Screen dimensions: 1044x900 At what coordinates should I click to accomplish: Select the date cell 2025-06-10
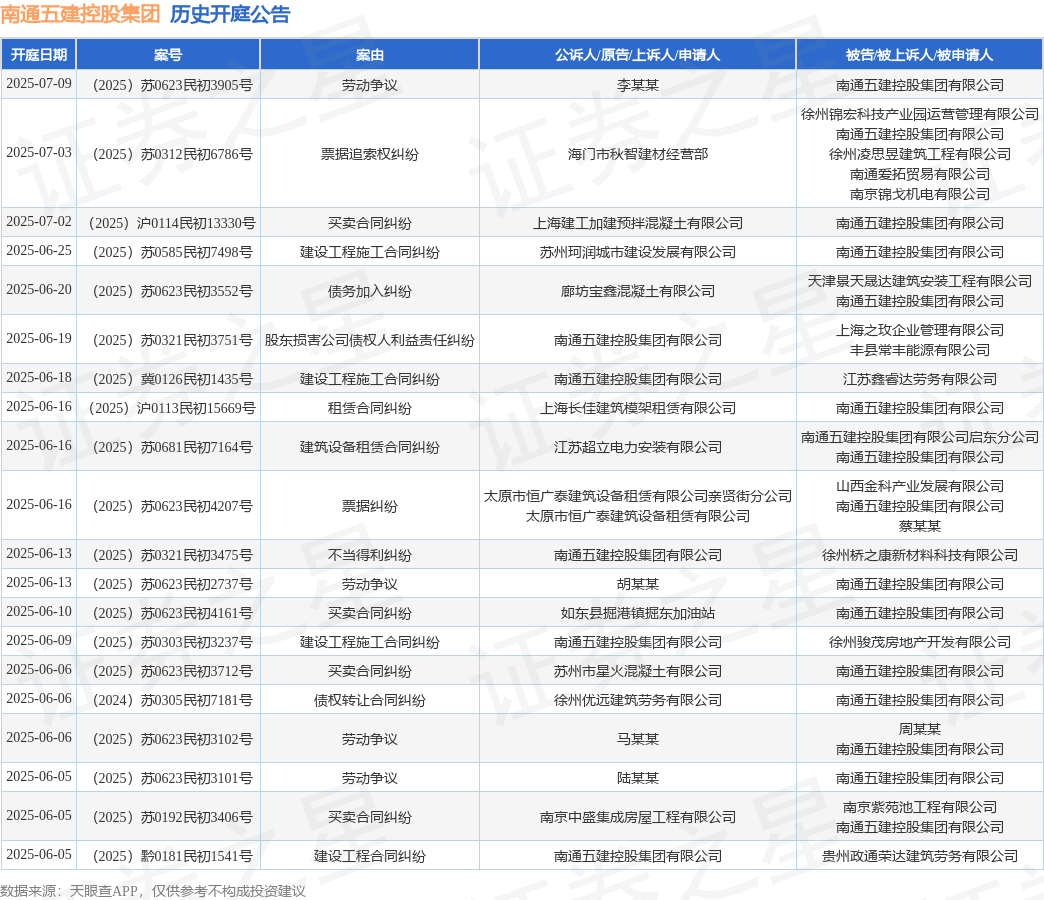pos(39,612)
